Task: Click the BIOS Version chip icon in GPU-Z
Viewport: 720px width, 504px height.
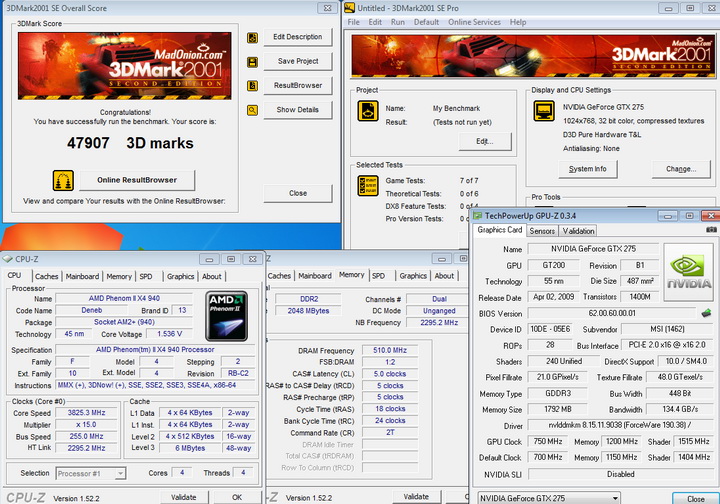Action: 706,313
